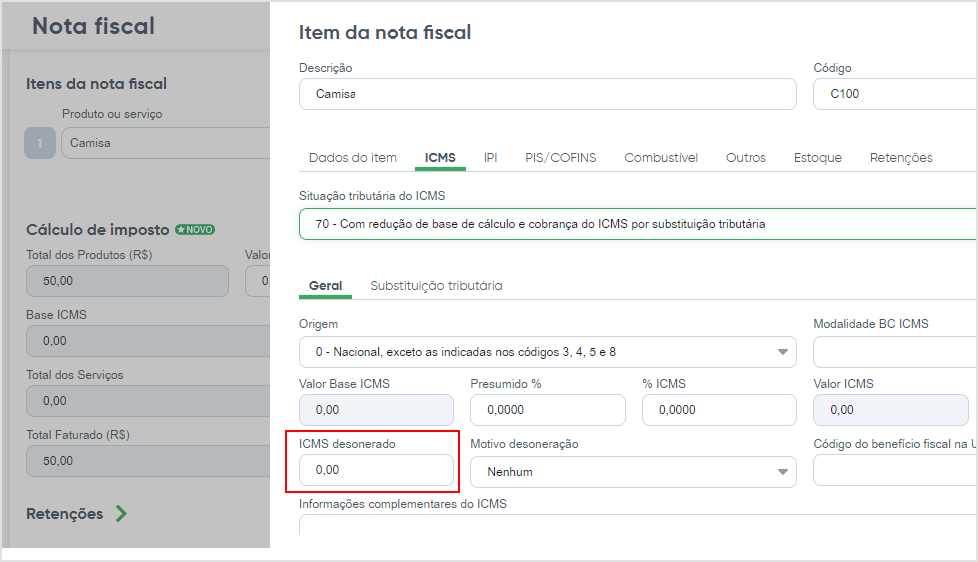Open the PIS/COFINS tab
The height and width of the screenshot is (562, 978).
[560, 158]
